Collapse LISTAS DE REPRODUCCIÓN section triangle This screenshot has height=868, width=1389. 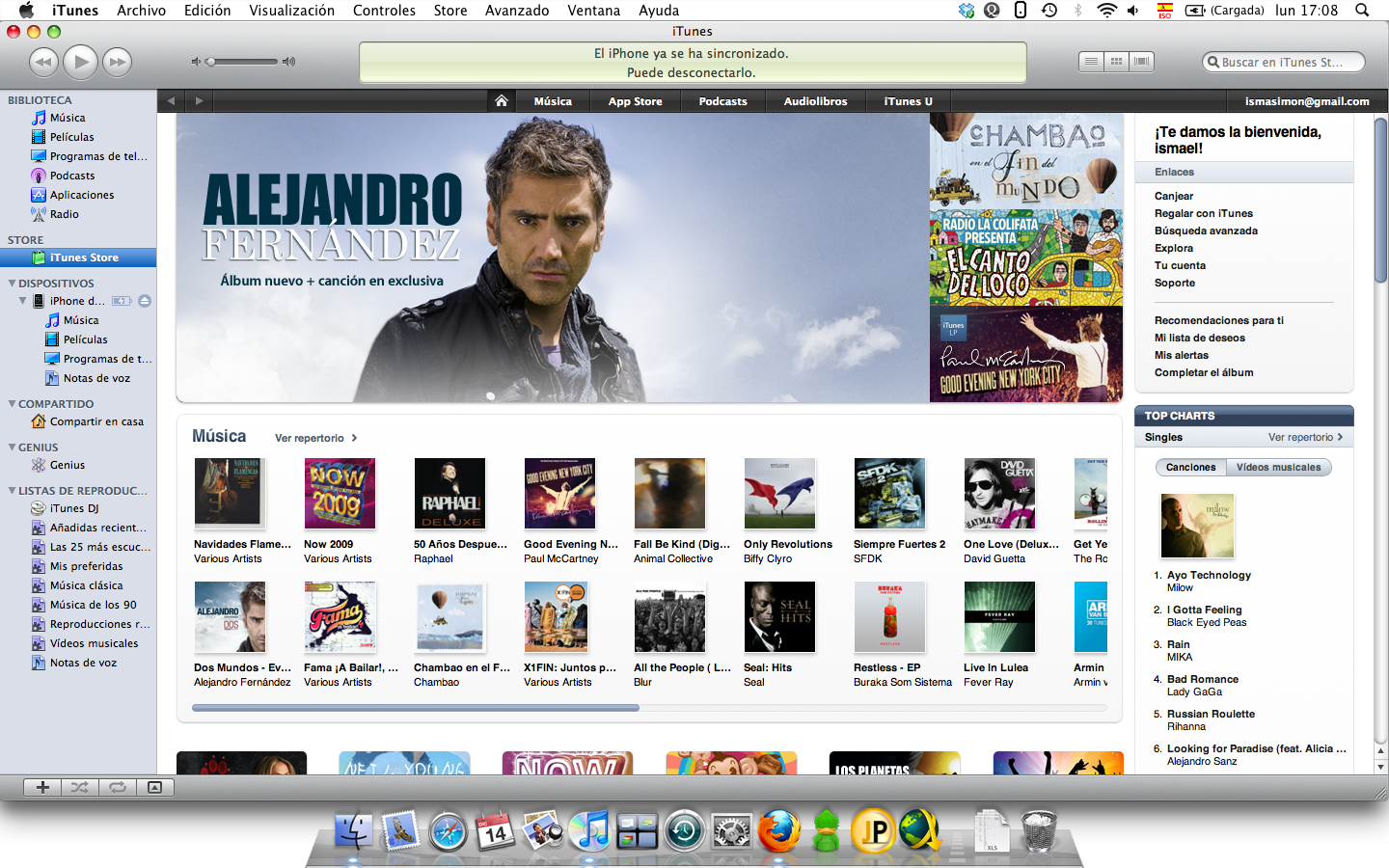(12, 491)
